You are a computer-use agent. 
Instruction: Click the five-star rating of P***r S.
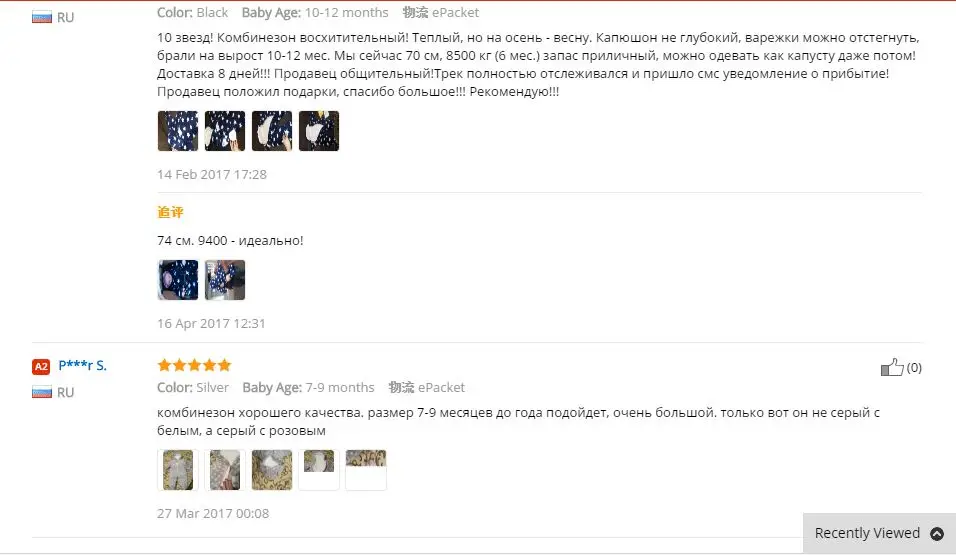tap(194, 365)
